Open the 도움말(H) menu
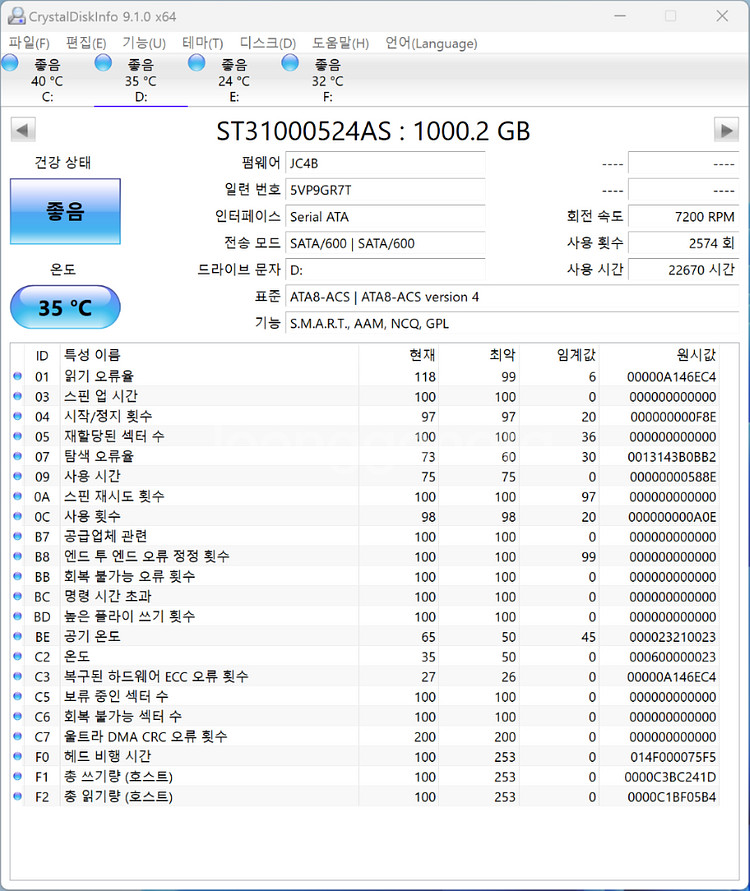The height and width of the screenshot is (891, 750). point(340,43)
